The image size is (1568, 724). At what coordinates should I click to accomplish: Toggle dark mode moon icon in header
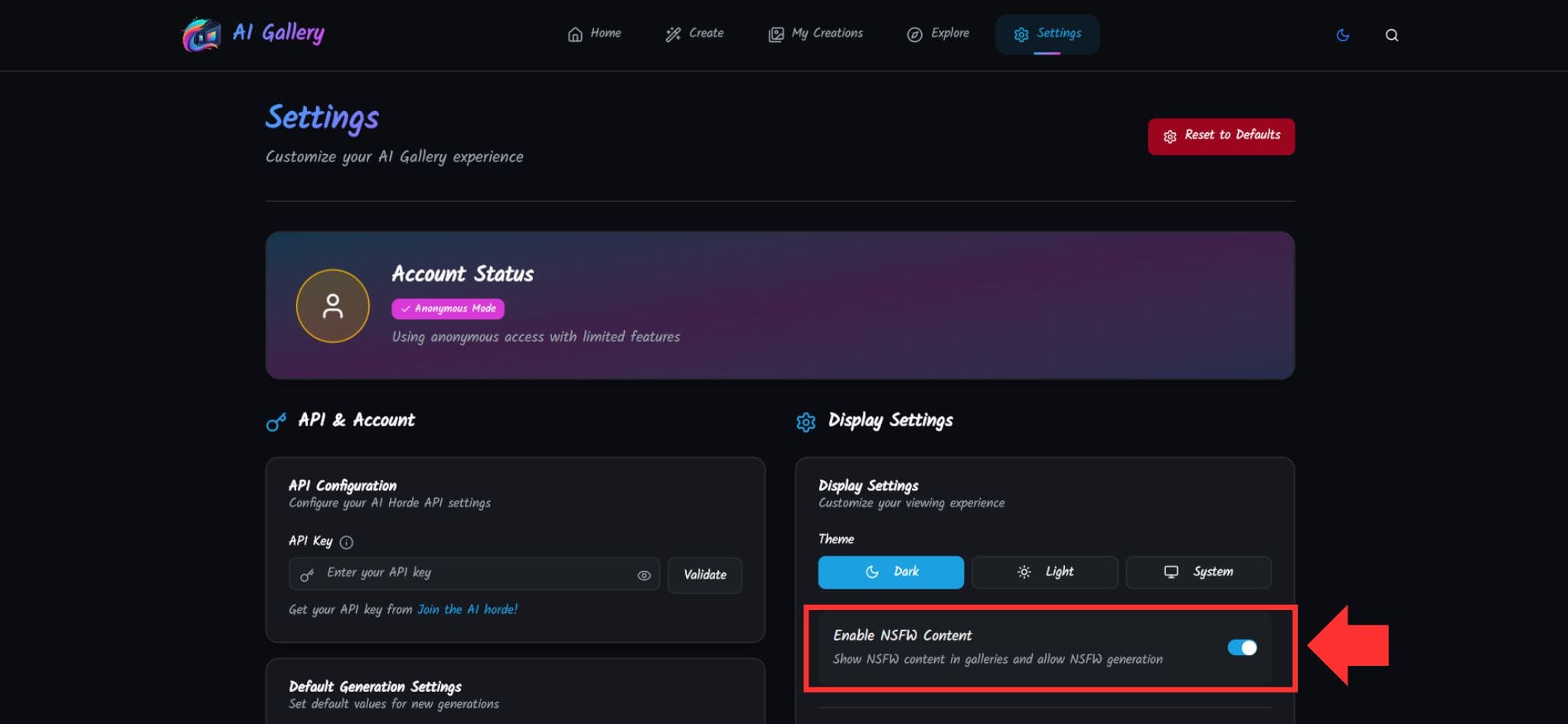(1342, 35)
